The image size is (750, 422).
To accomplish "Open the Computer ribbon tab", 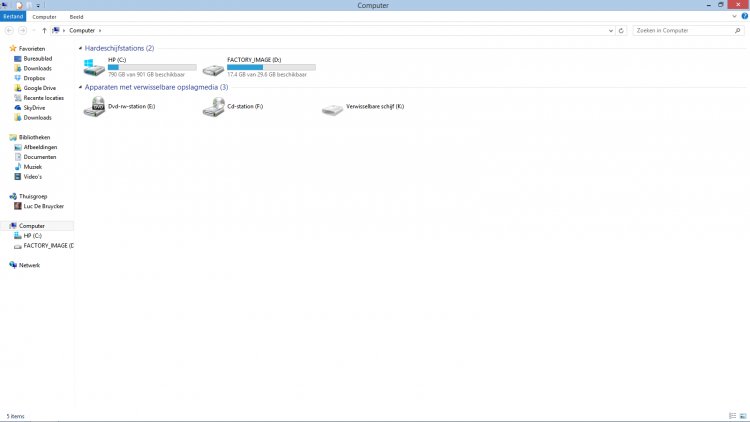I will point(44,17).
